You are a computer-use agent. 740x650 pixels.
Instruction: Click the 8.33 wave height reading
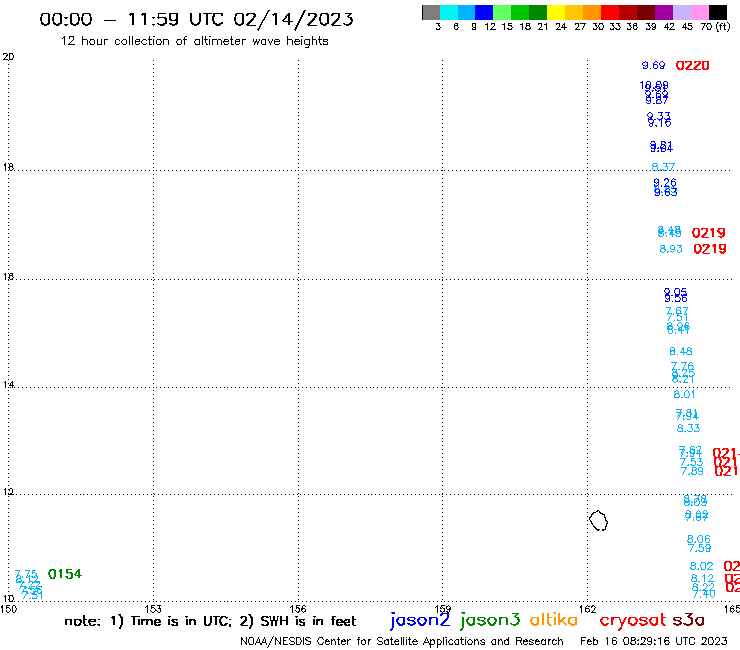(688, 428)
